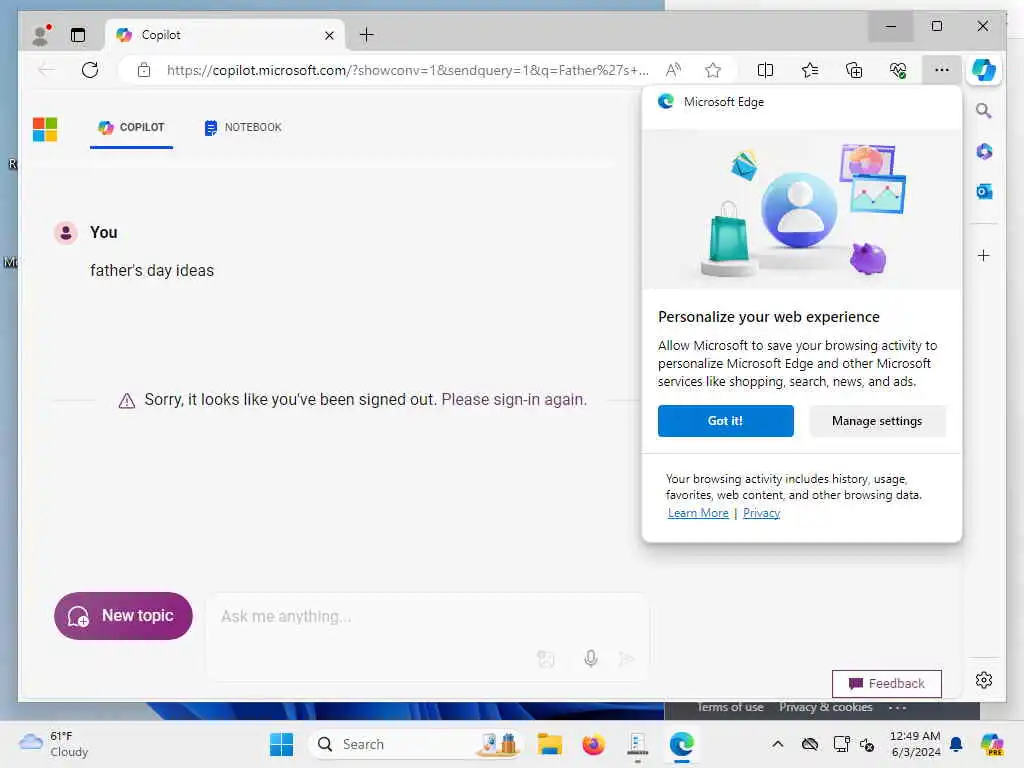This screenshot has height=768, width=1024.
Task: Open the Favorites list icon
Action: [x=810, y=70]
